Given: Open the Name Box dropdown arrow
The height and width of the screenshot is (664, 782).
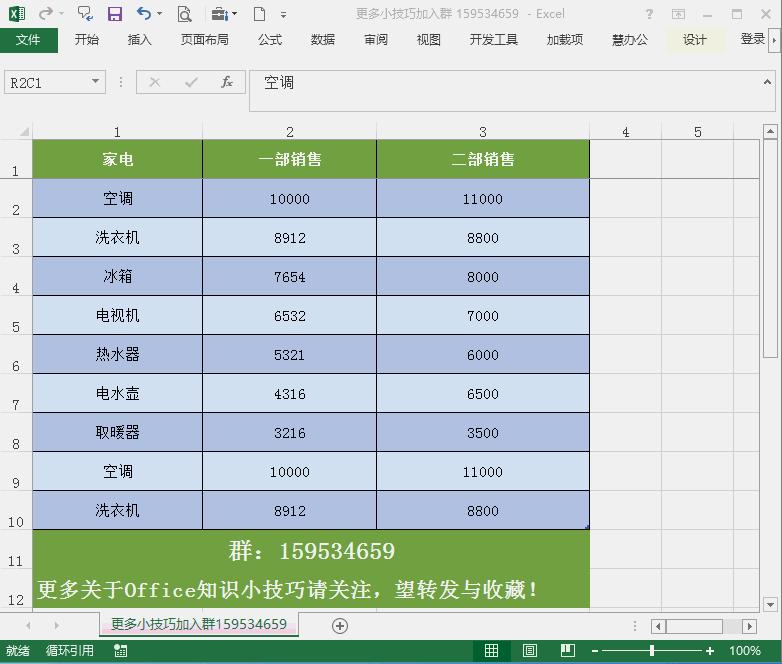Looking at the screenshot, I should tap(95, 81).
